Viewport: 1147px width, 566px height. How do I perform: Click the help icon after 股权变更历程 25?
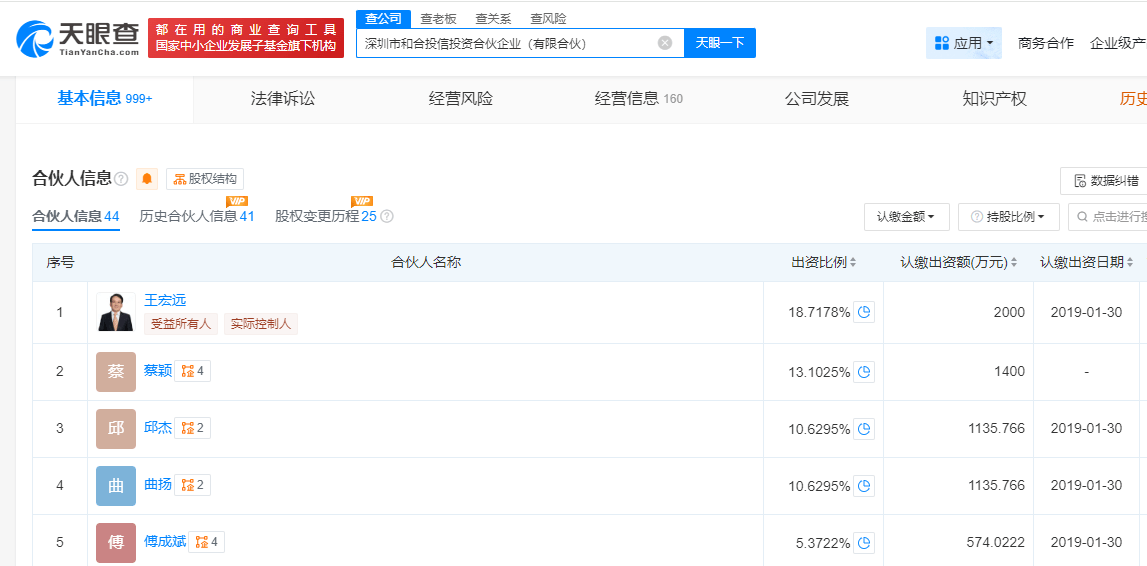click(x=387, y=216)
